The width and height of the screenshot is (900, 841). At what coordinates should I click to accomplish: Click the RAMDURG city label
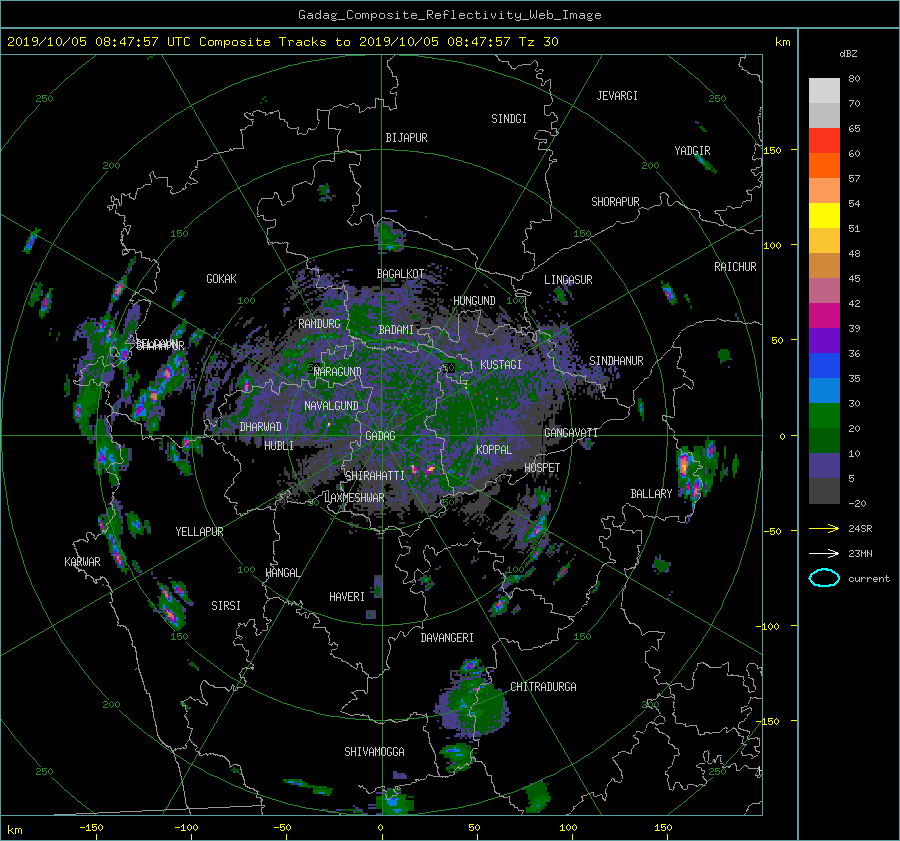(x=319, y=324)
